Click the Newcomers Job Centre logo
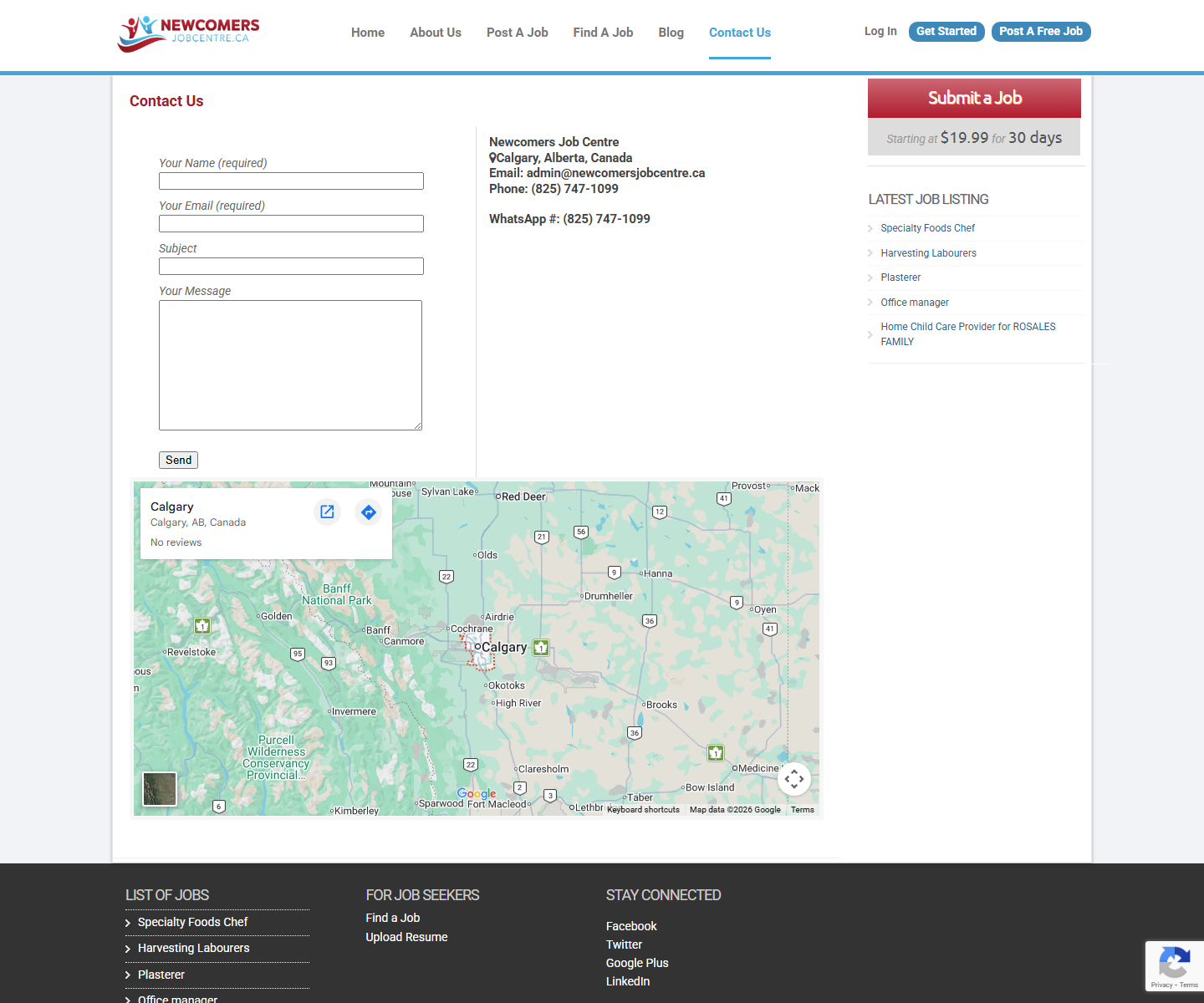Screen dimensions: 1204x1003 (x=189, y=33)
